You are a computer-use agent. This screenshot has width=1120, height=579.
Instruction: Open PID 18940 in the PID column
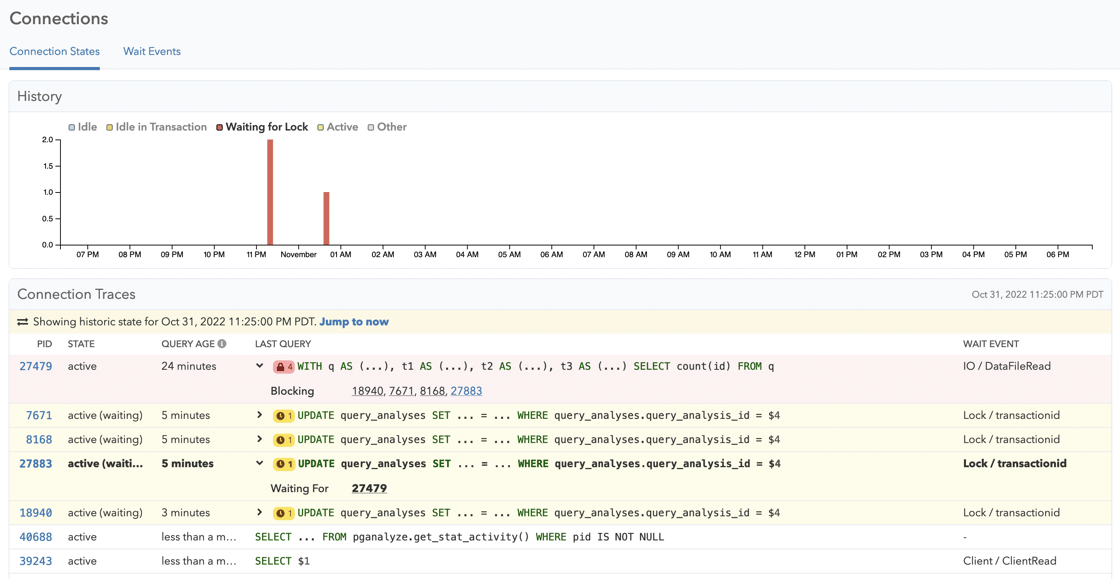click(36, 513)
